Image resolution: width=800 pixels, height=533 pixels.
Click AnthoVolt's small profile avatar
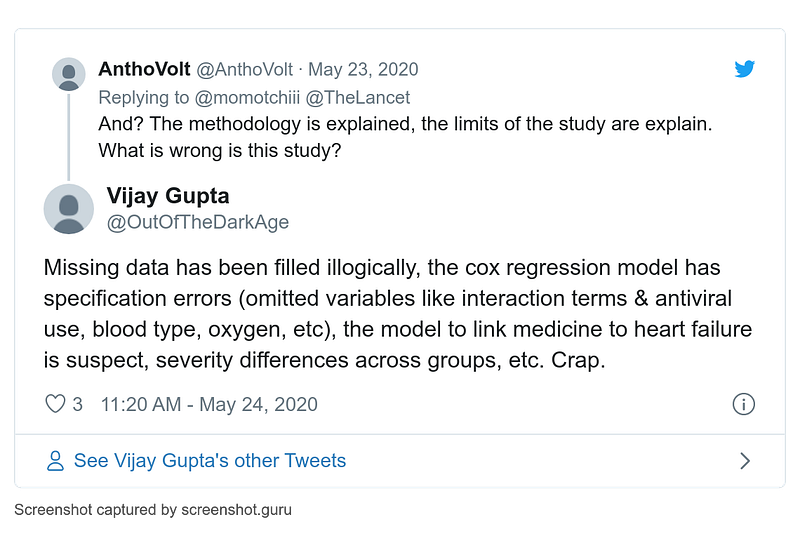point(68,75)
